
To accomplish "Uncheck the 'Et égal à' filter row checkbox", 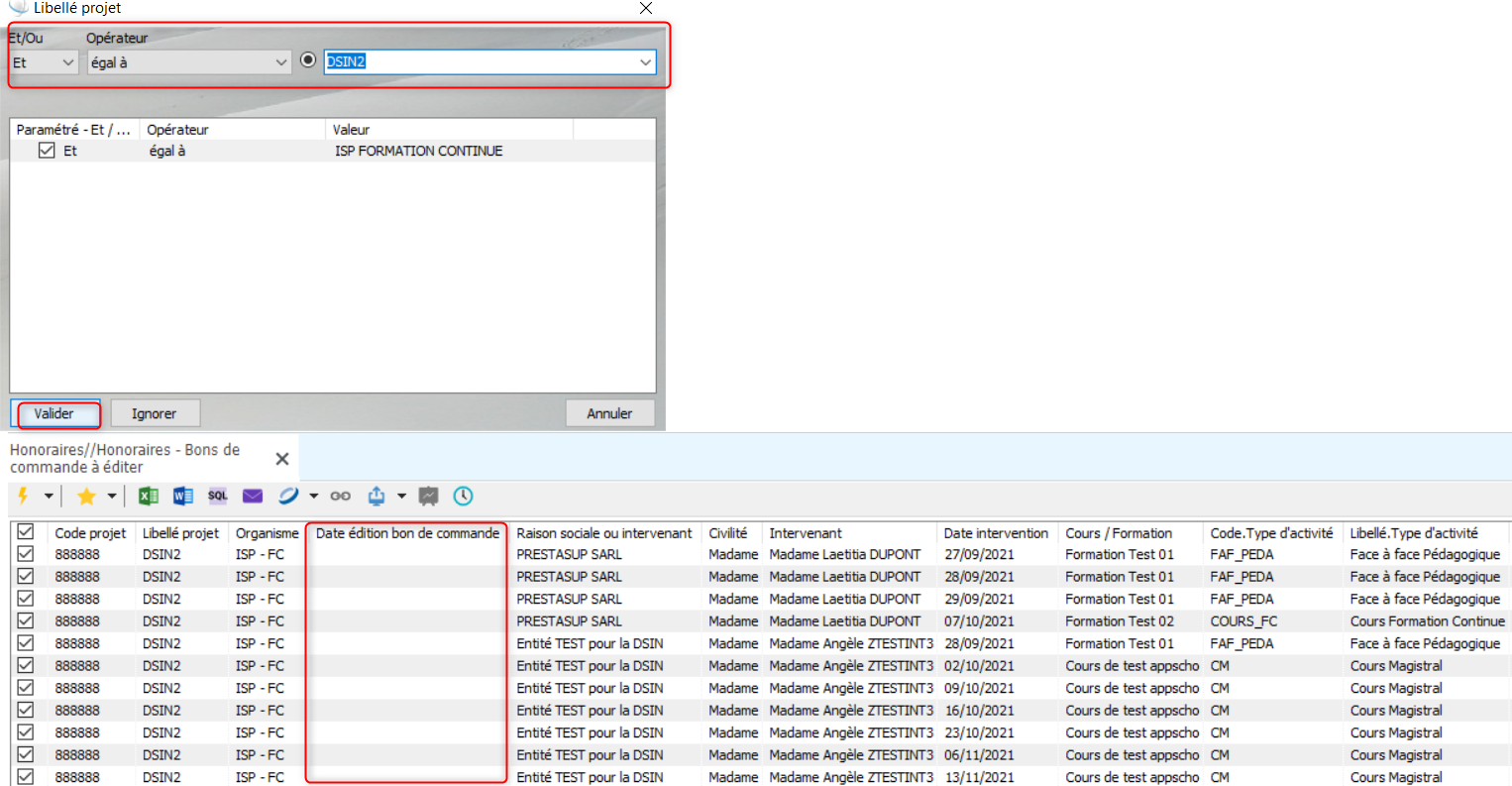I will click(47, 151).
